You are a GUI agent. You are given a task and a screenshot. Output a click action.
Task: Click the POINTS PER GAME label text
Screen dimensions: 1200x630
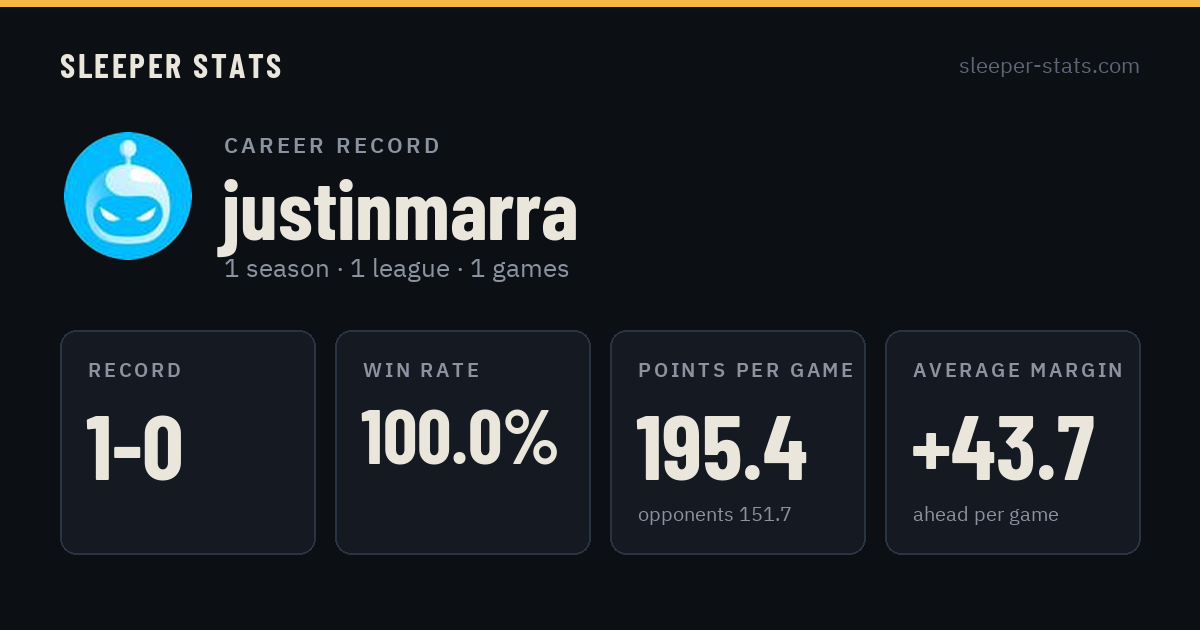[746, 370]
